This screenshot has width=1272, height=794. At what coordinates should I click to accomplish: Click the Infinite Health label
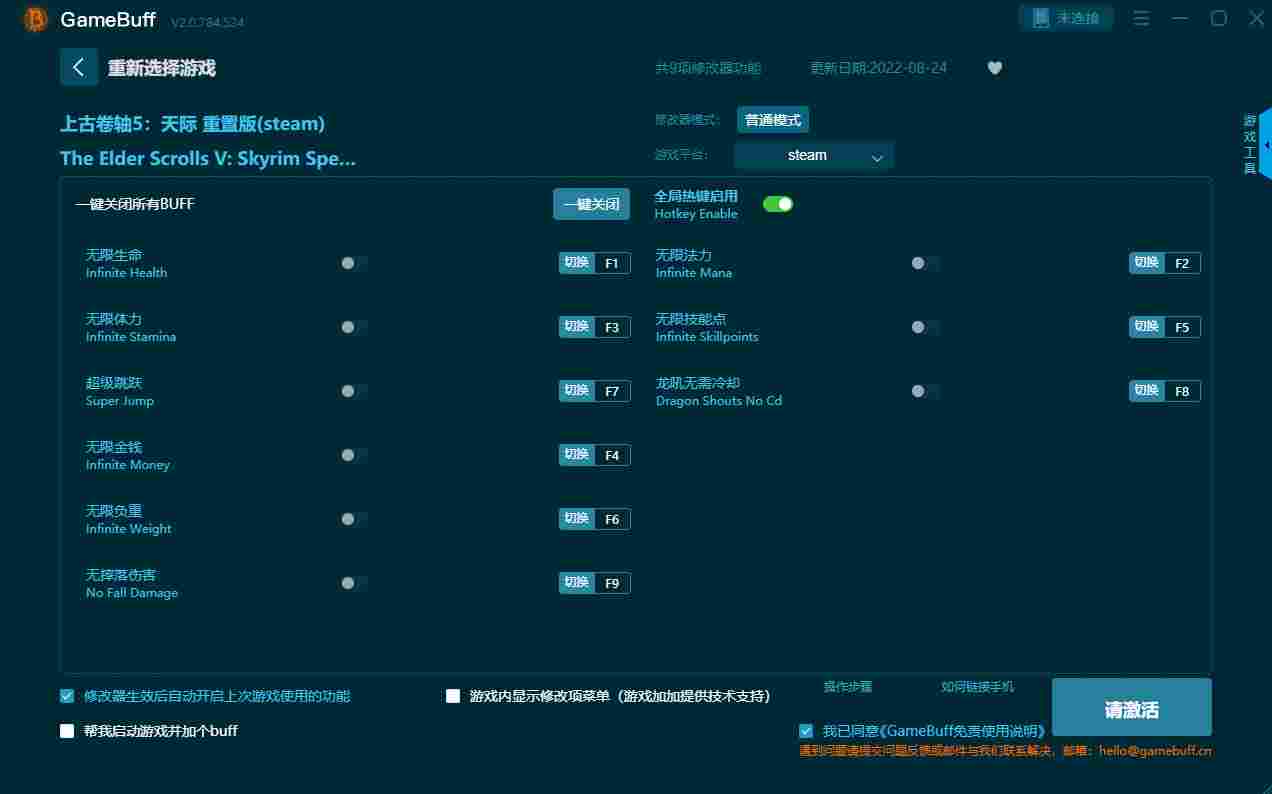tap(126, 273)
